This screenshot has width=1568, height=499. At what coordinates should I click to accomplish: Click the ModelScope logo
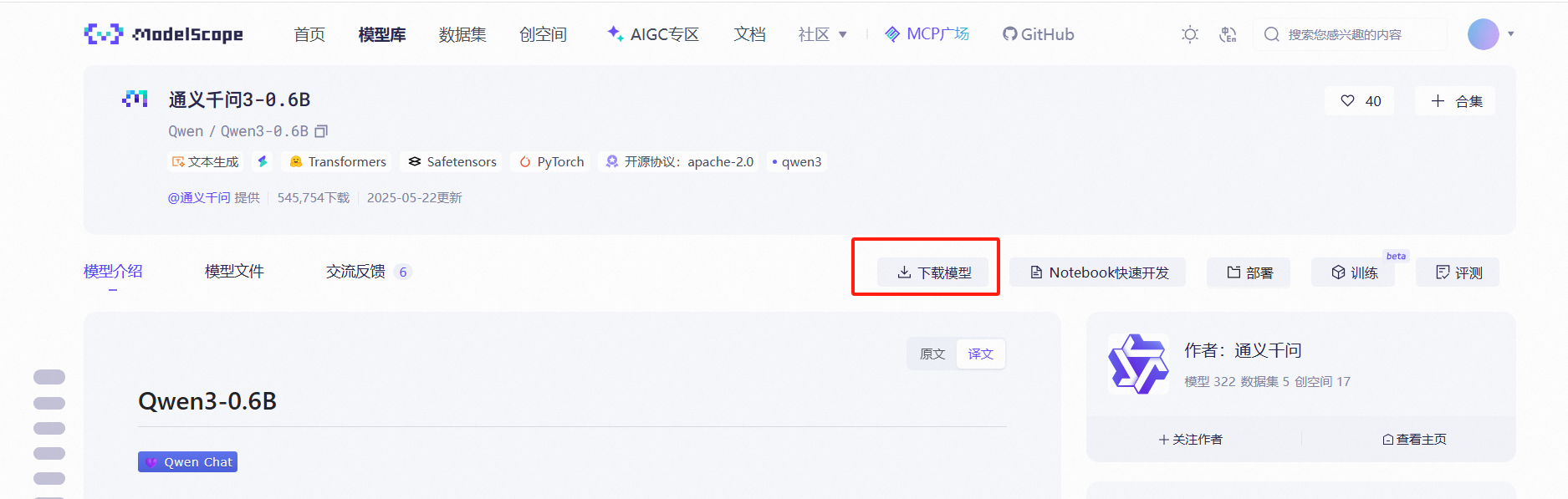click(164, 34)
